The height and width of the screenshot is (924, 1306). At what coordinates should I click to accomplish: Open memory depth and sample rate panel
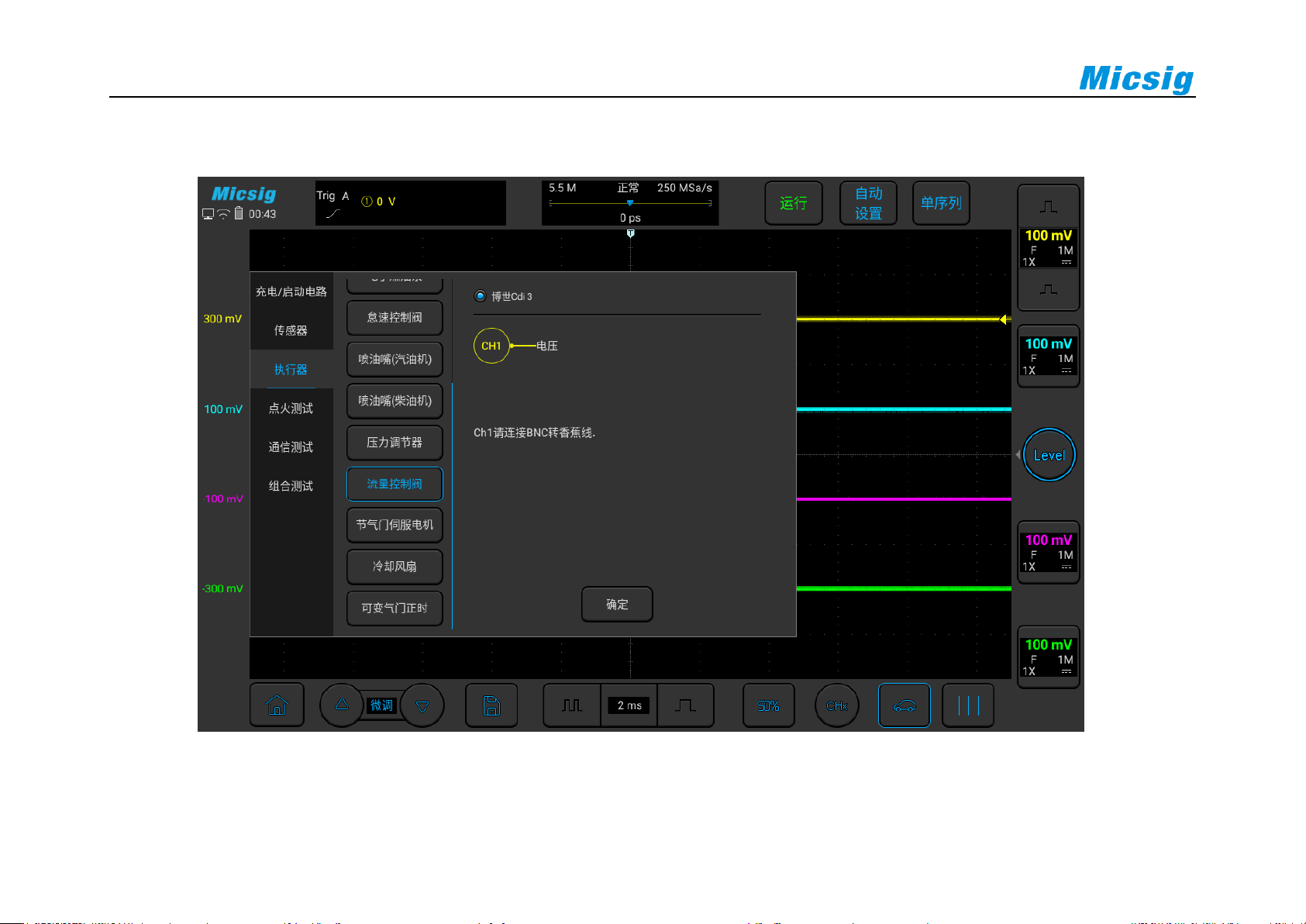click(630, 203)
